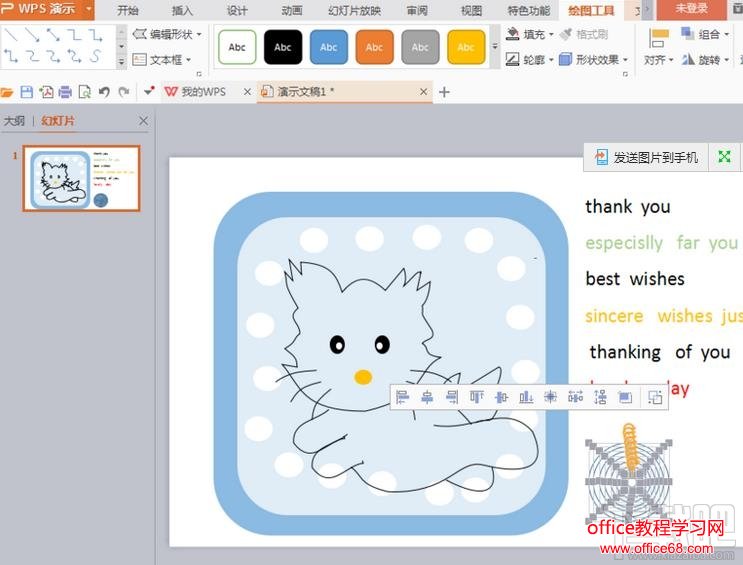Click the group objects icon in floating toolbar
The height and width of the screenshot is (565, 743).
655,397
